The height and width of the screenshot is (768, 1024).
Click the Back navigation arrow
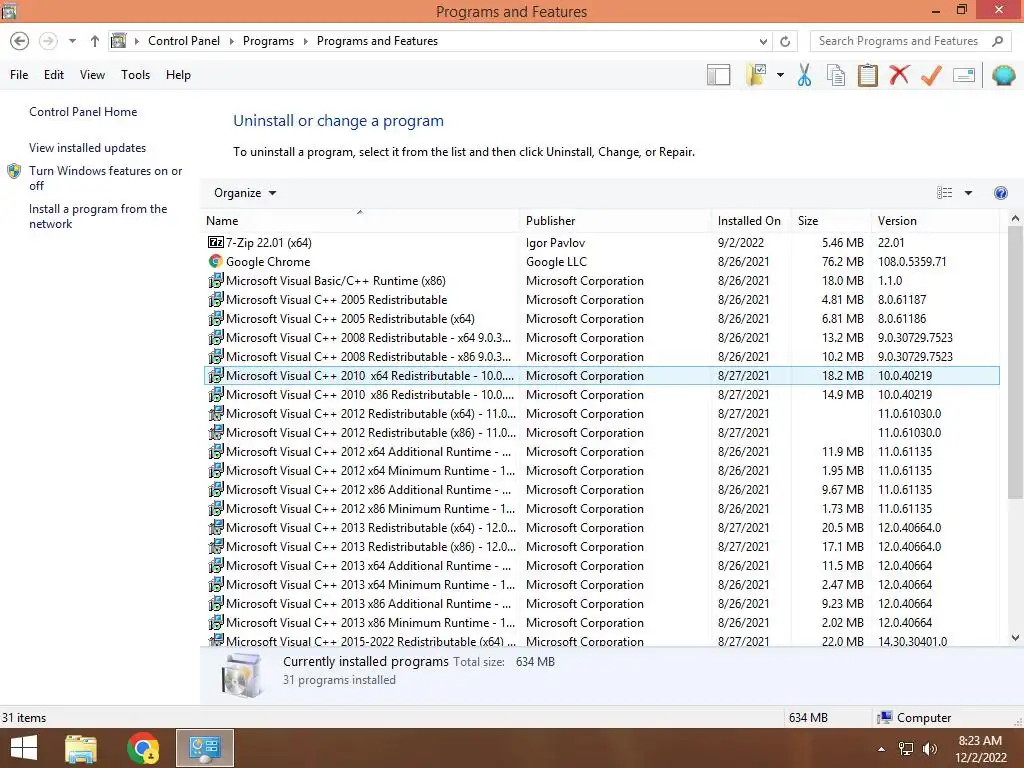(20, 41)
